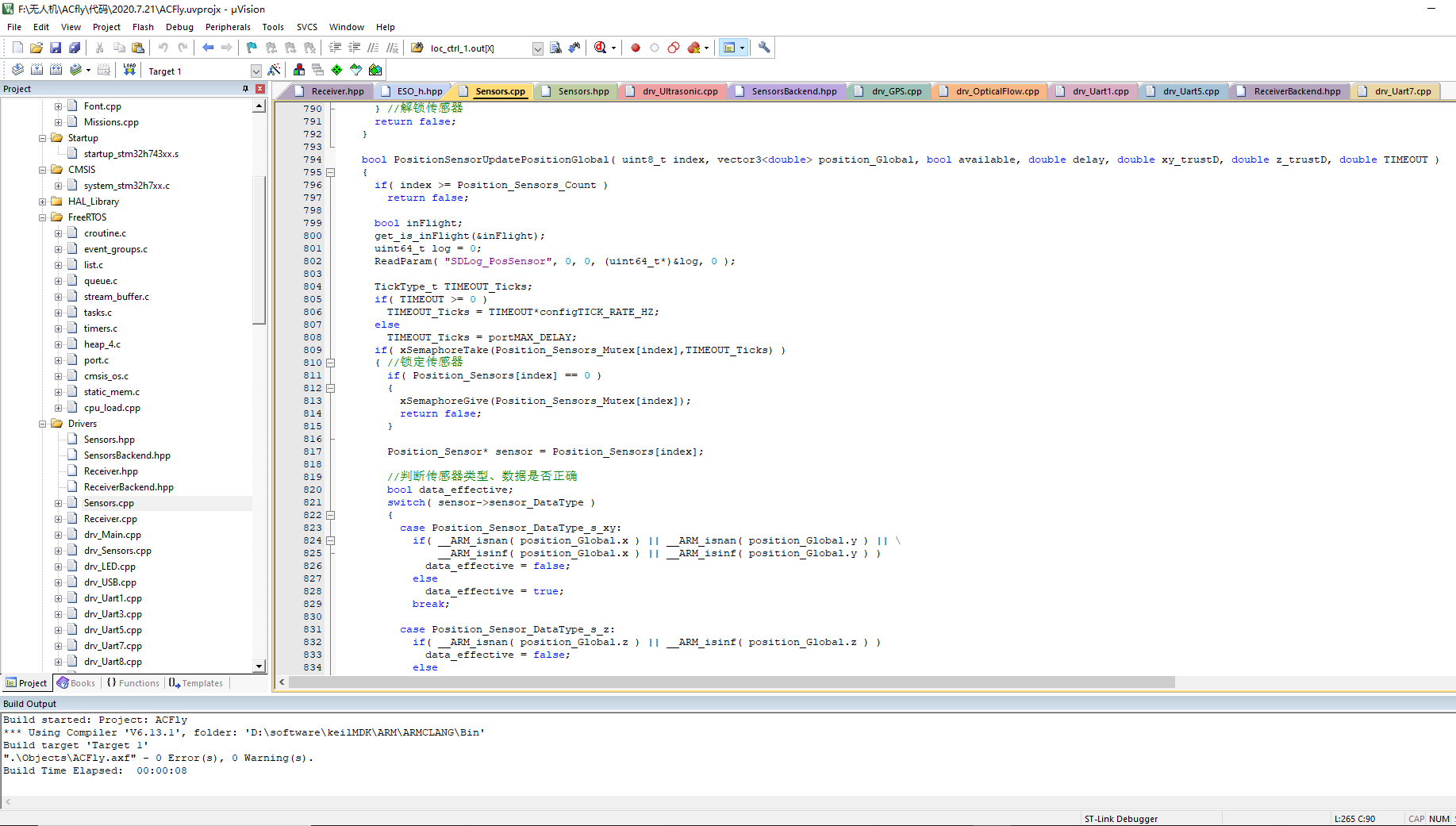Select drv_Main.cpp in the project tree
This screenshot has width=1456, height=826.
[x=112, y=535]
